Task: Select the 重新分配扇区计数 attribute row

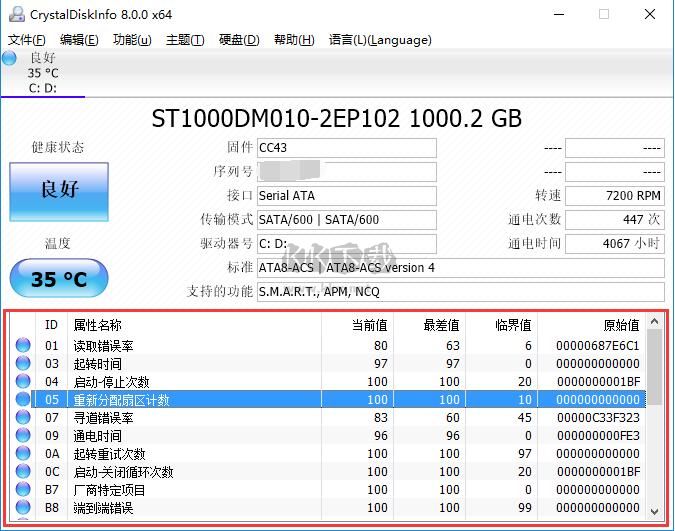Action: (x=328, y=399)
